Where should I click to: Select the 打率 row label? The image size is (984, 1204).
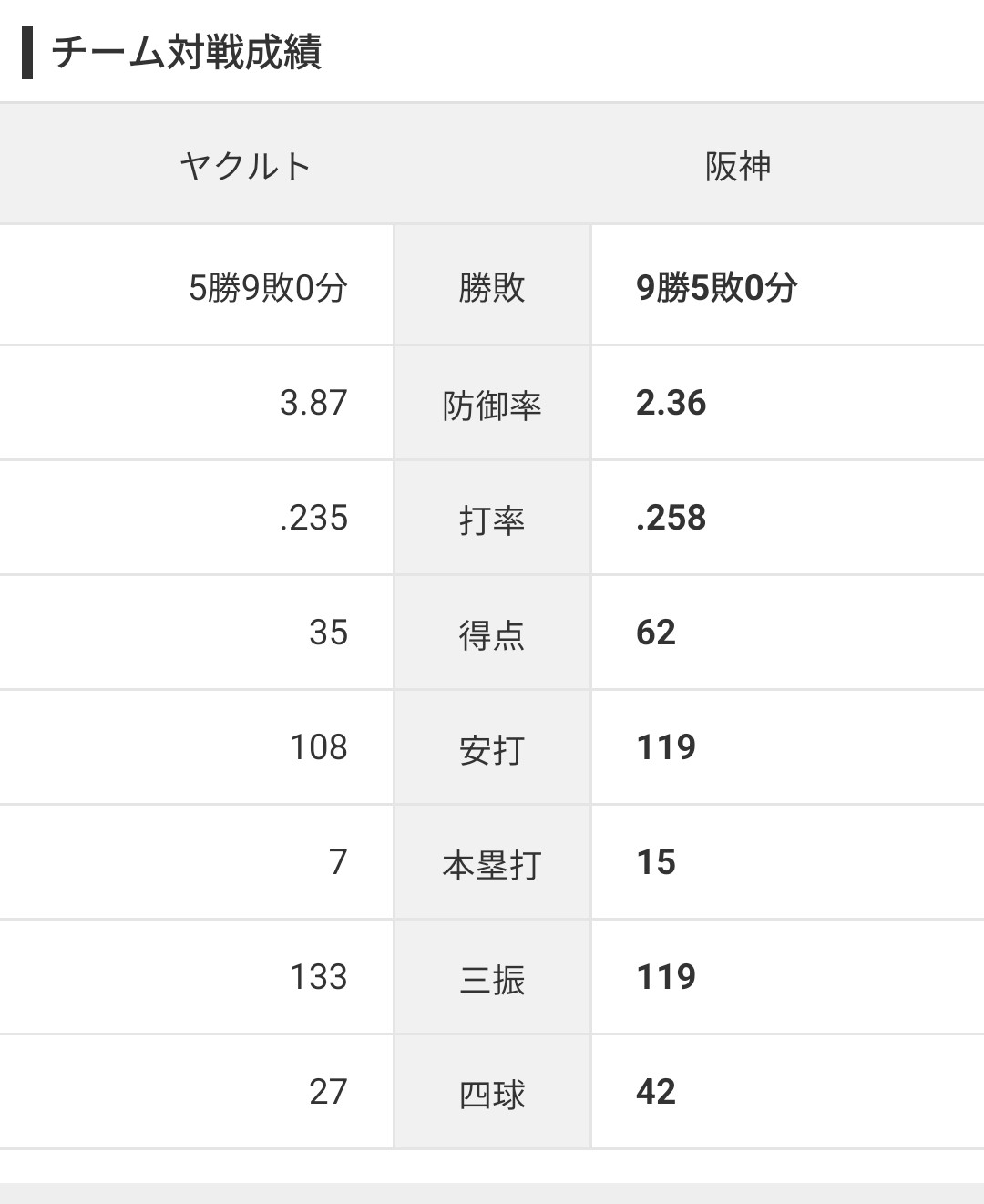(x=492, y=519)
